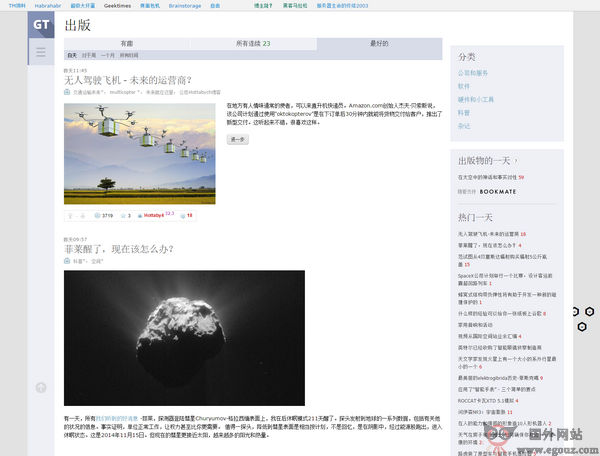The width and height of the screenshot is (600, 456).
Task: Open article title 无人驾驶飞机 - 未来的运营商?
Action: (x=128, y=80)
